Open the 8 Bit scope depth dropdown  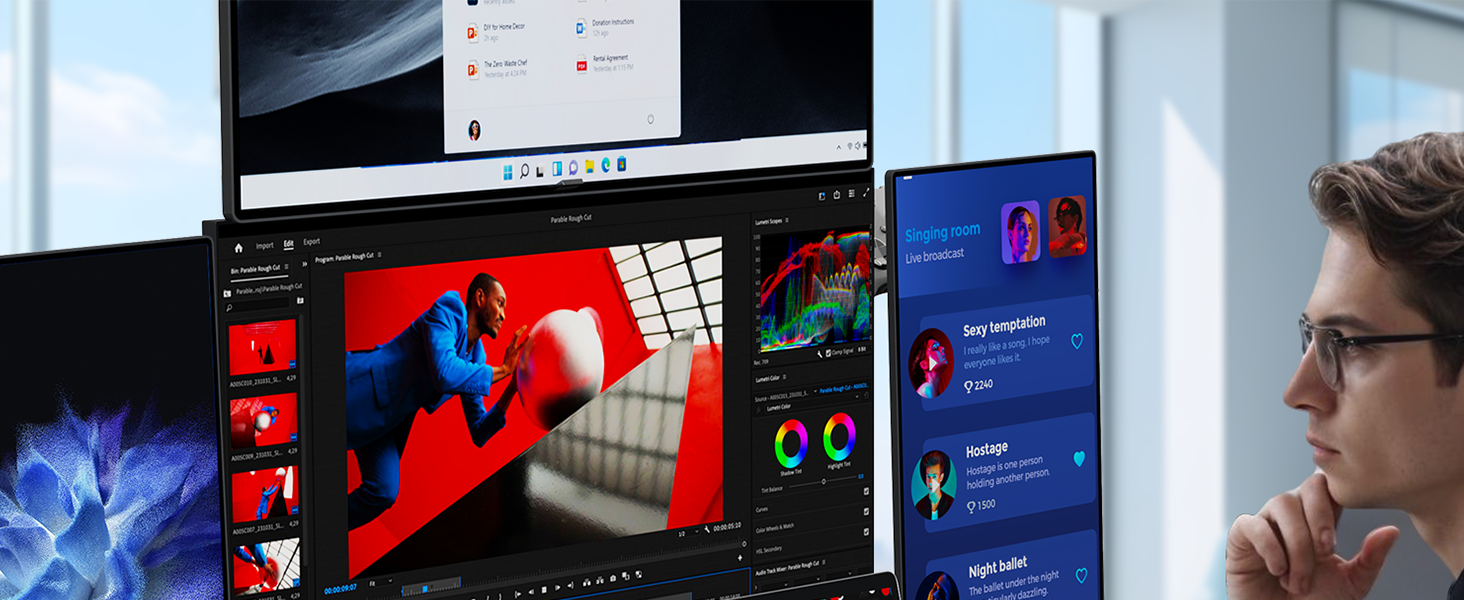(862, 350)
